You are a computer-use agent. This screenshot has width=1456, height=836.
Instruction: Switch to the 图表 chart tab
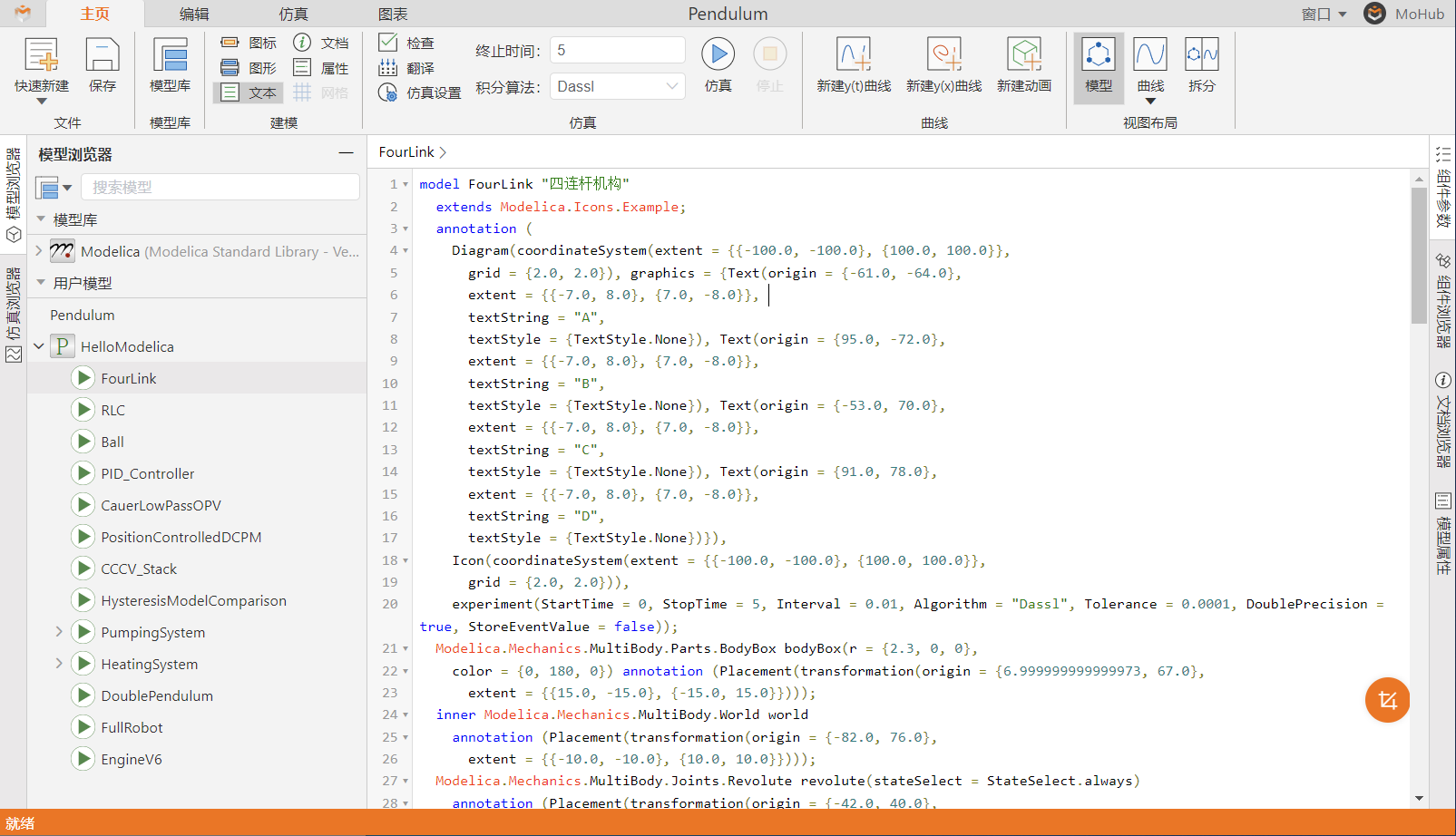tap(393, 14)
